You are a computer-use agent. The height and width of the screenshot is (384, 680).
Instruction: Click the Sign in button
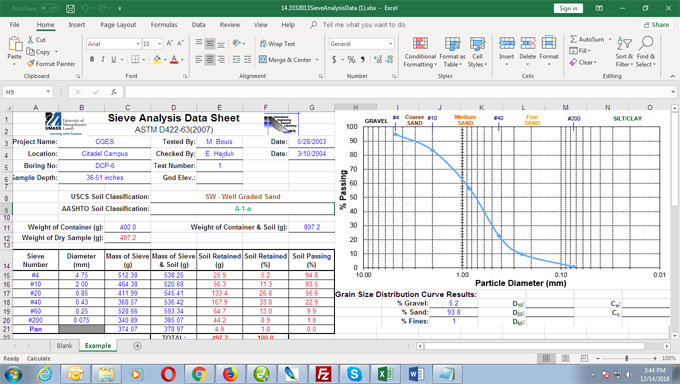tap(568, 8)
